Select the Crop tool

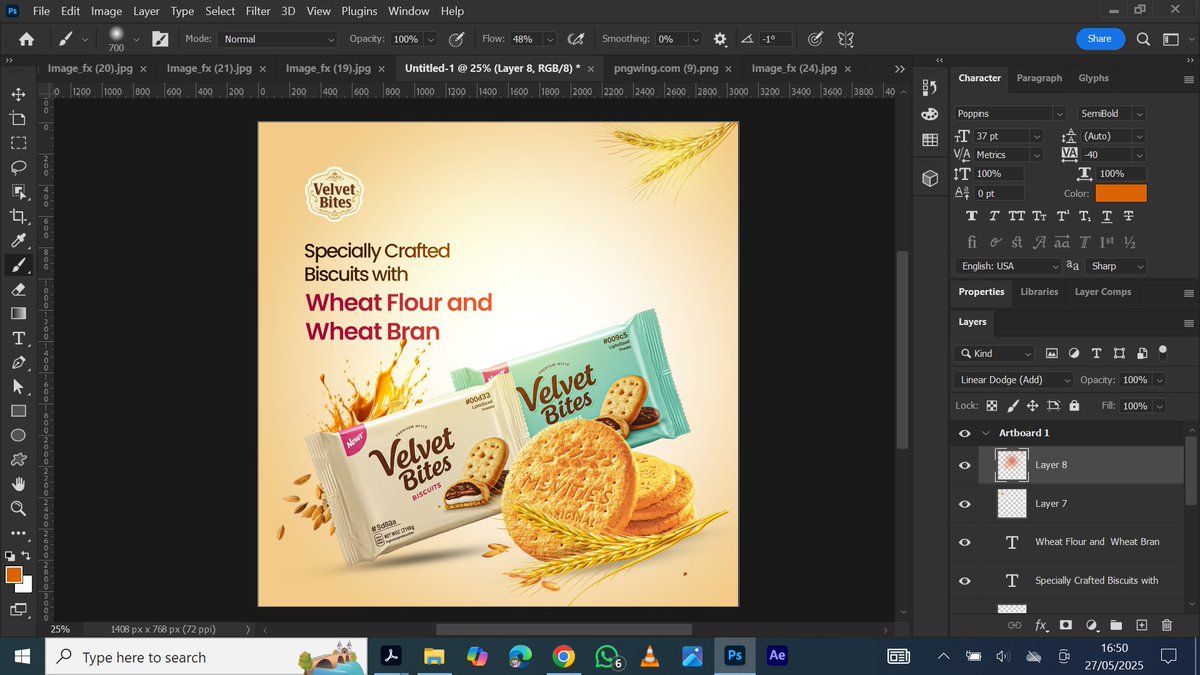pyautogui.click(x=18, y=216)
